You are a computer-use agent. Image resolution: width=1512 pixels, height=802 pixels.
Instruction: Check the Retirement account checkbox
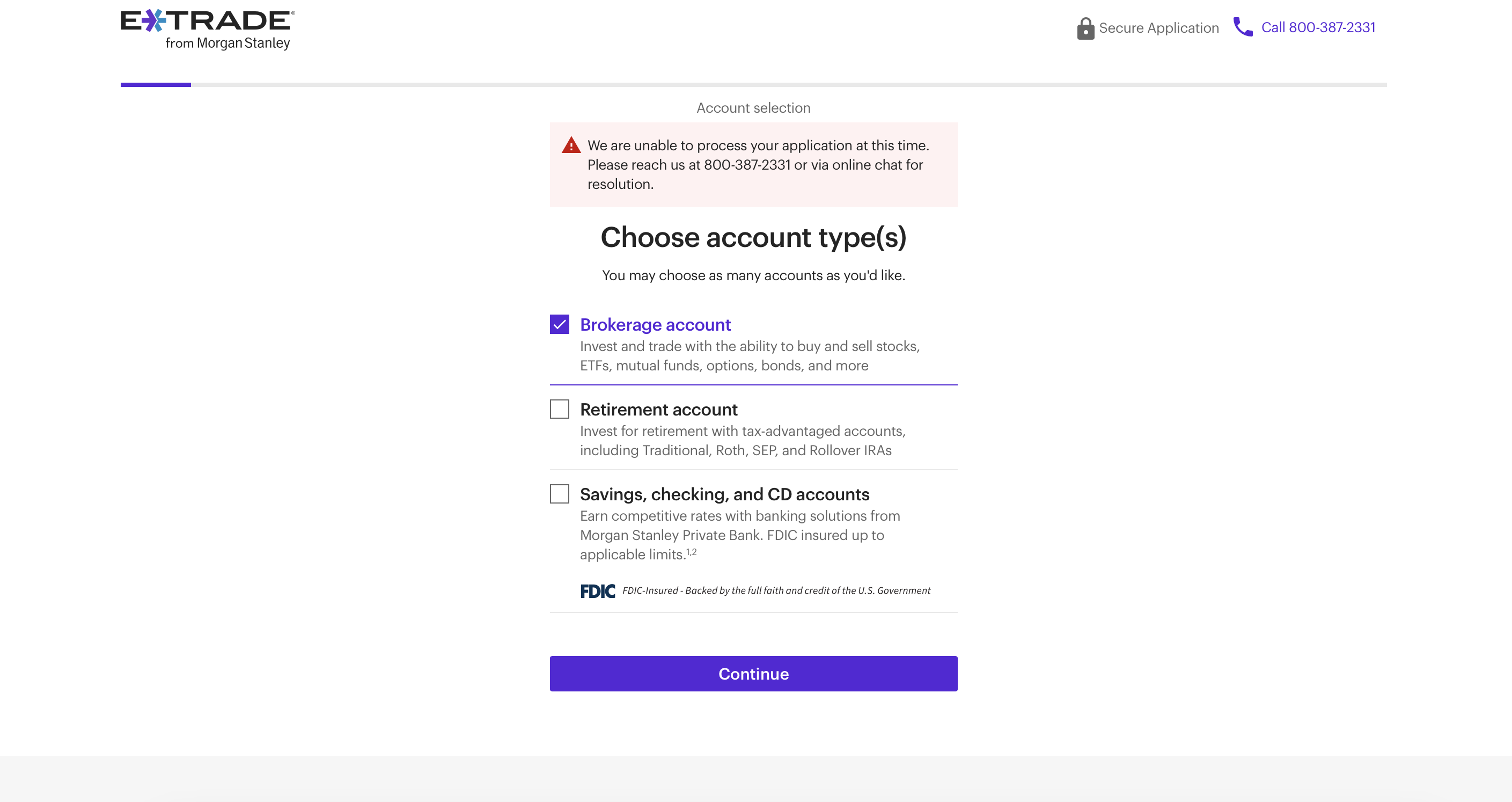point(560,409)
